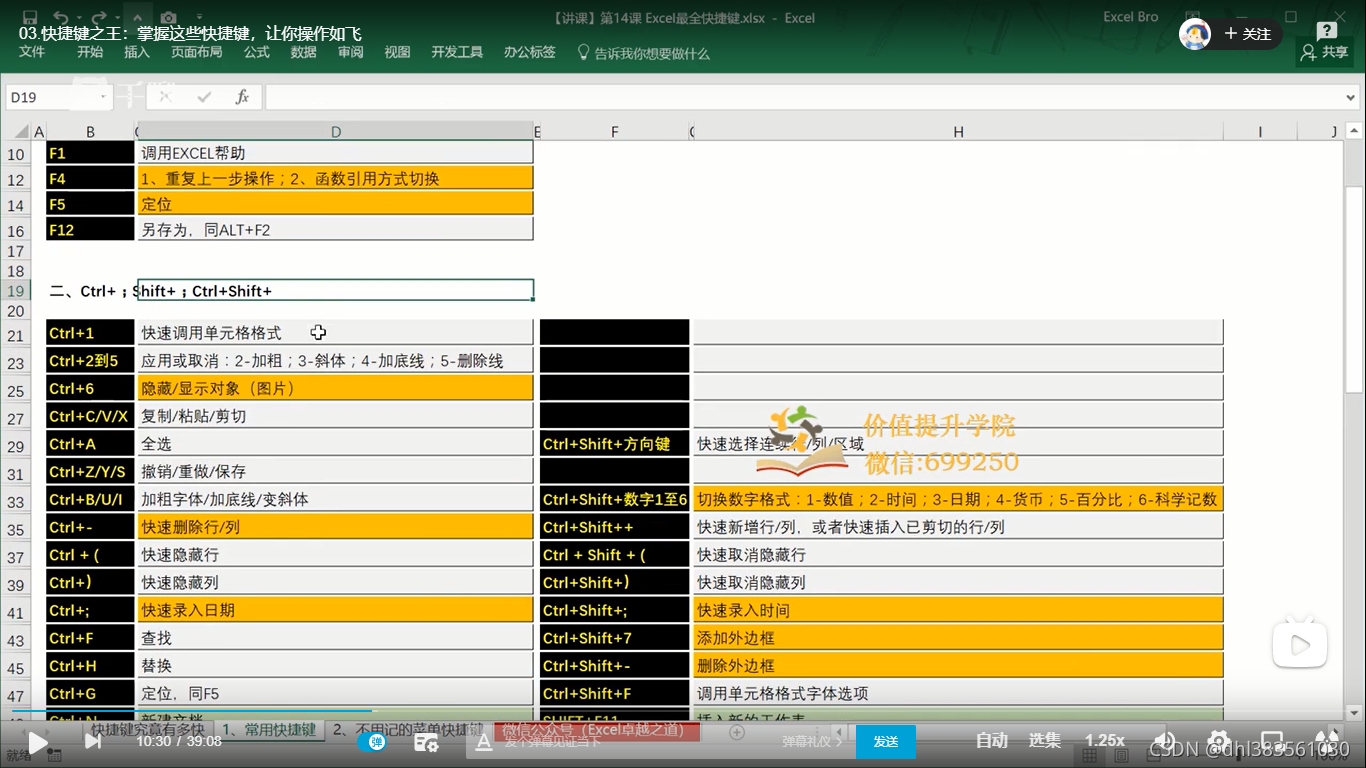Switch to the 开始 ribbon tab
Screen dimensions: 1366x768
[x=90, y=52]
